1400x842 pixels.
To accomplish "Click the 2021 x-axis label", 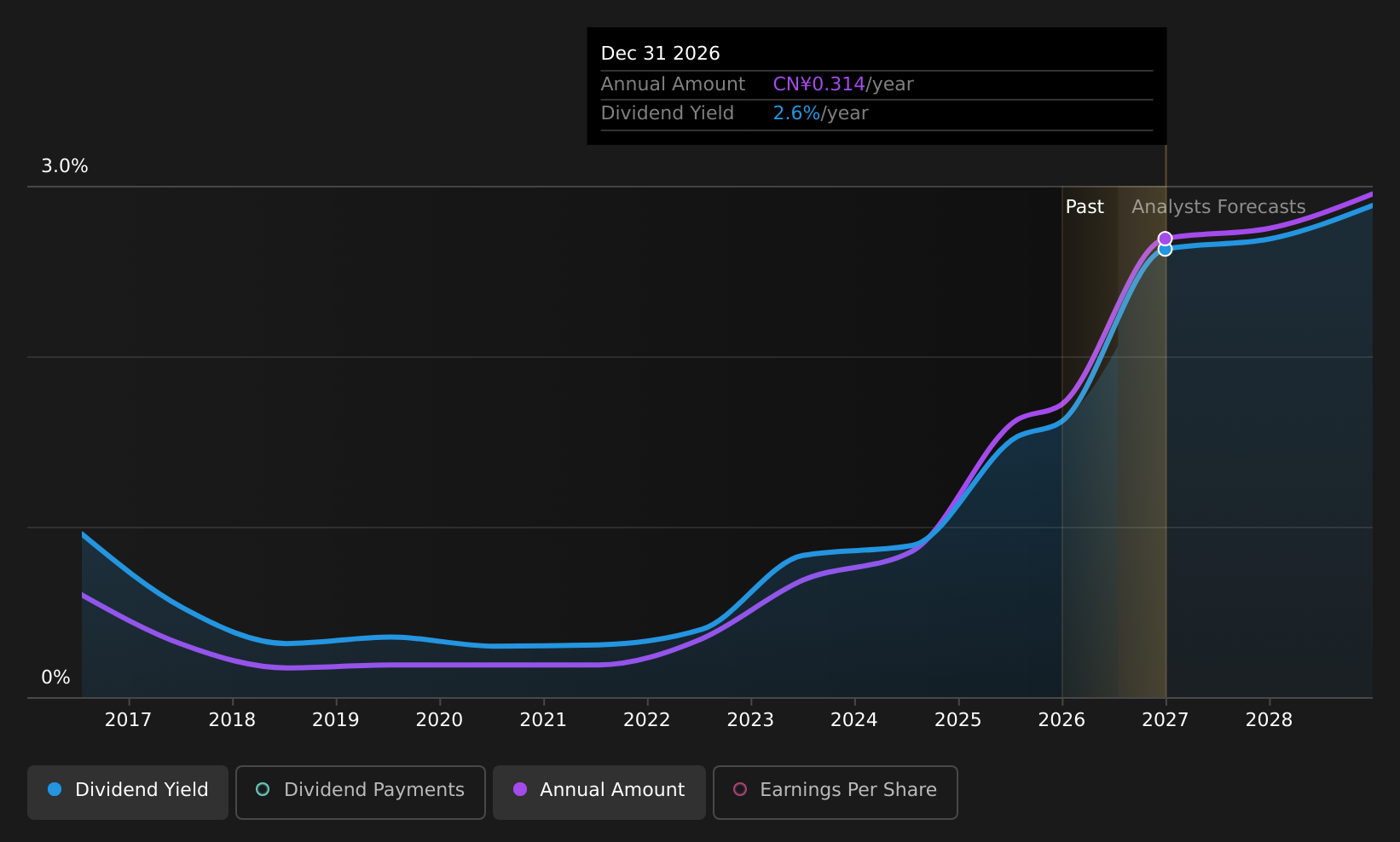I will [543, 720].
